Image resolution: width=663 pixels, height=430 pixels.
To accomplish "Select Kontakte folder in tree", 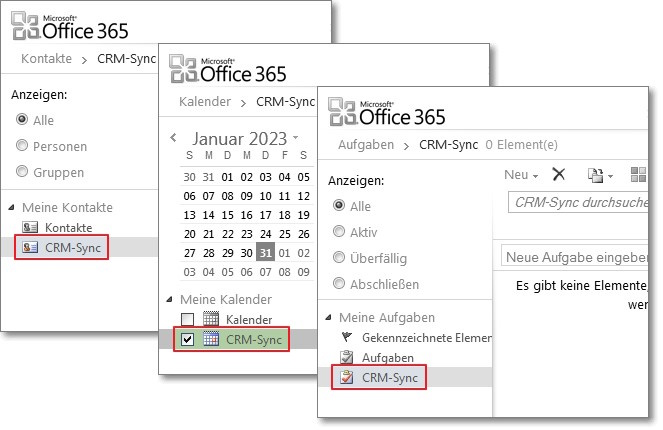I will 68,227.
